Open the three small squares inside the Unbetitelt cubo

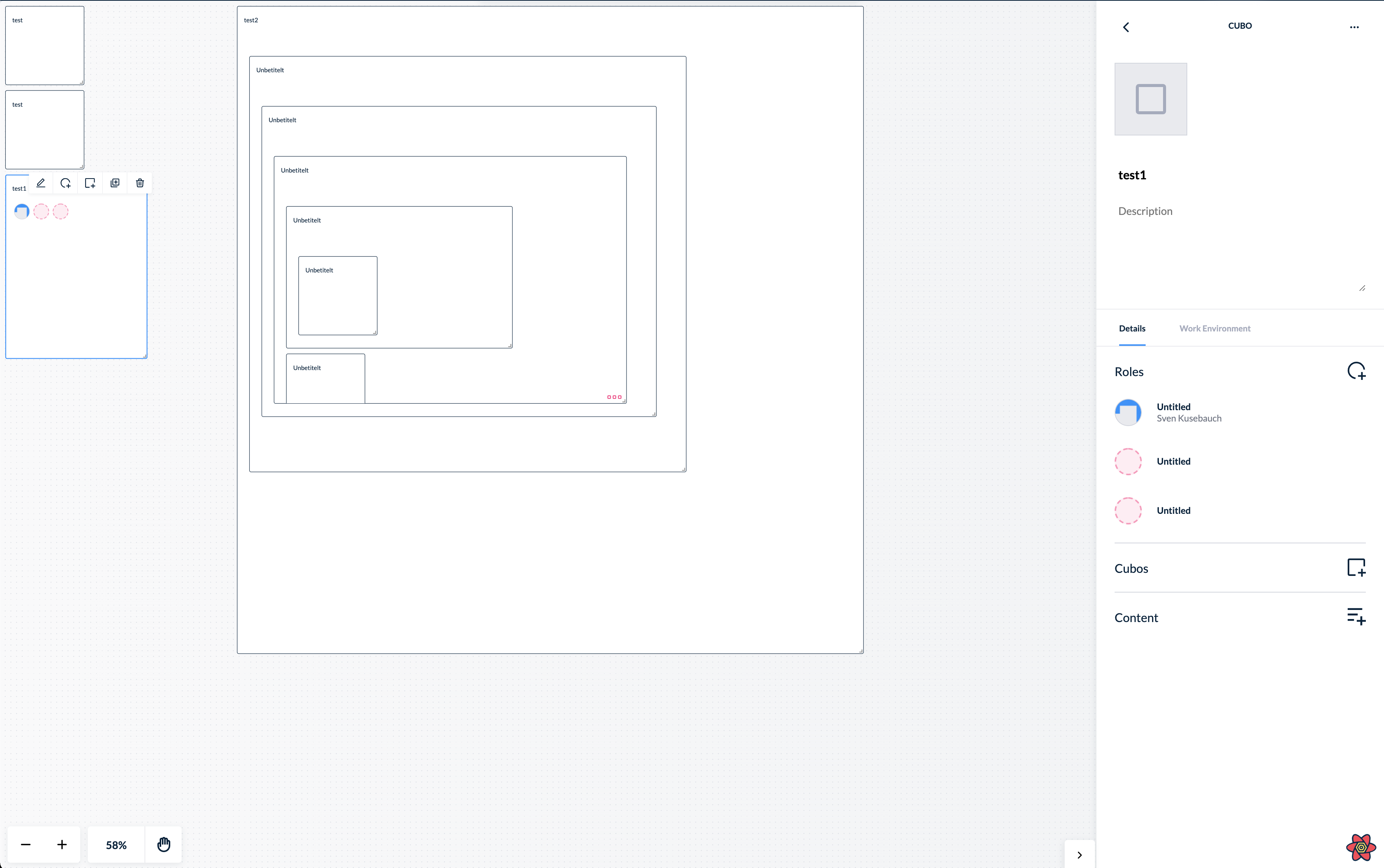[x=614, y=397]
